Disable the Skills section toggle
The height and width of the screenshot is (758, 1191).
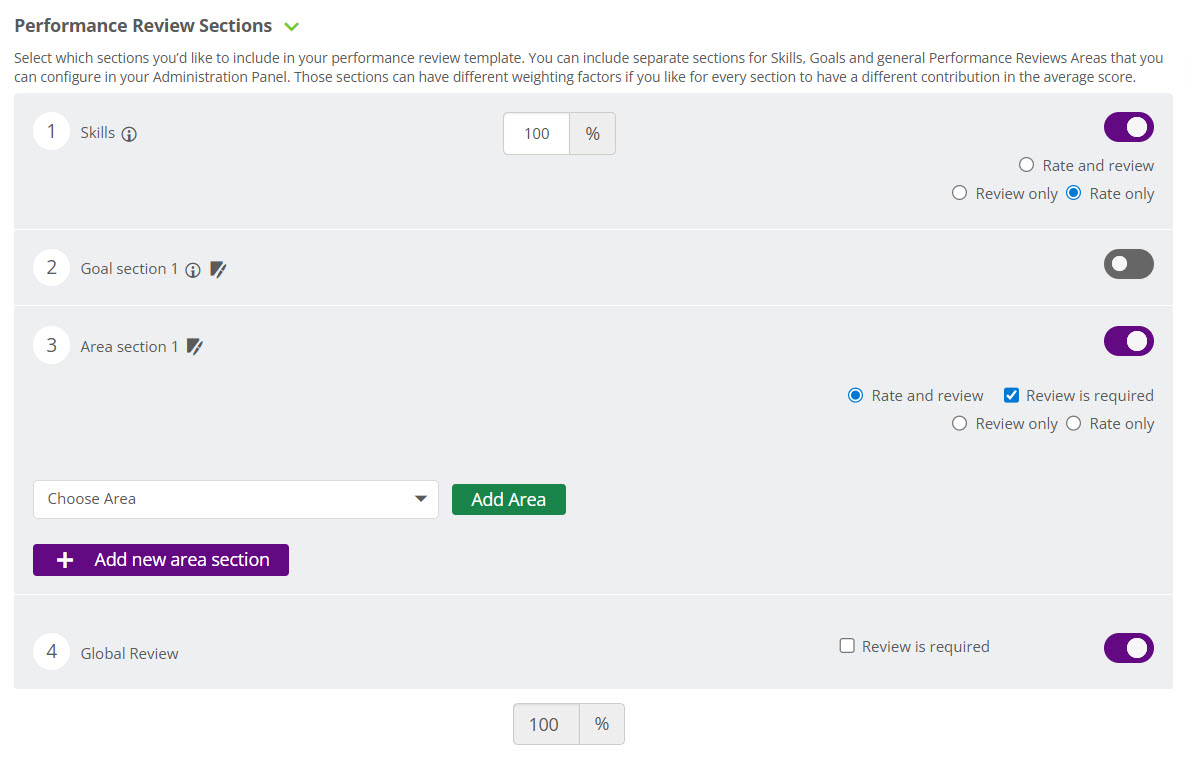(1128, 128)
